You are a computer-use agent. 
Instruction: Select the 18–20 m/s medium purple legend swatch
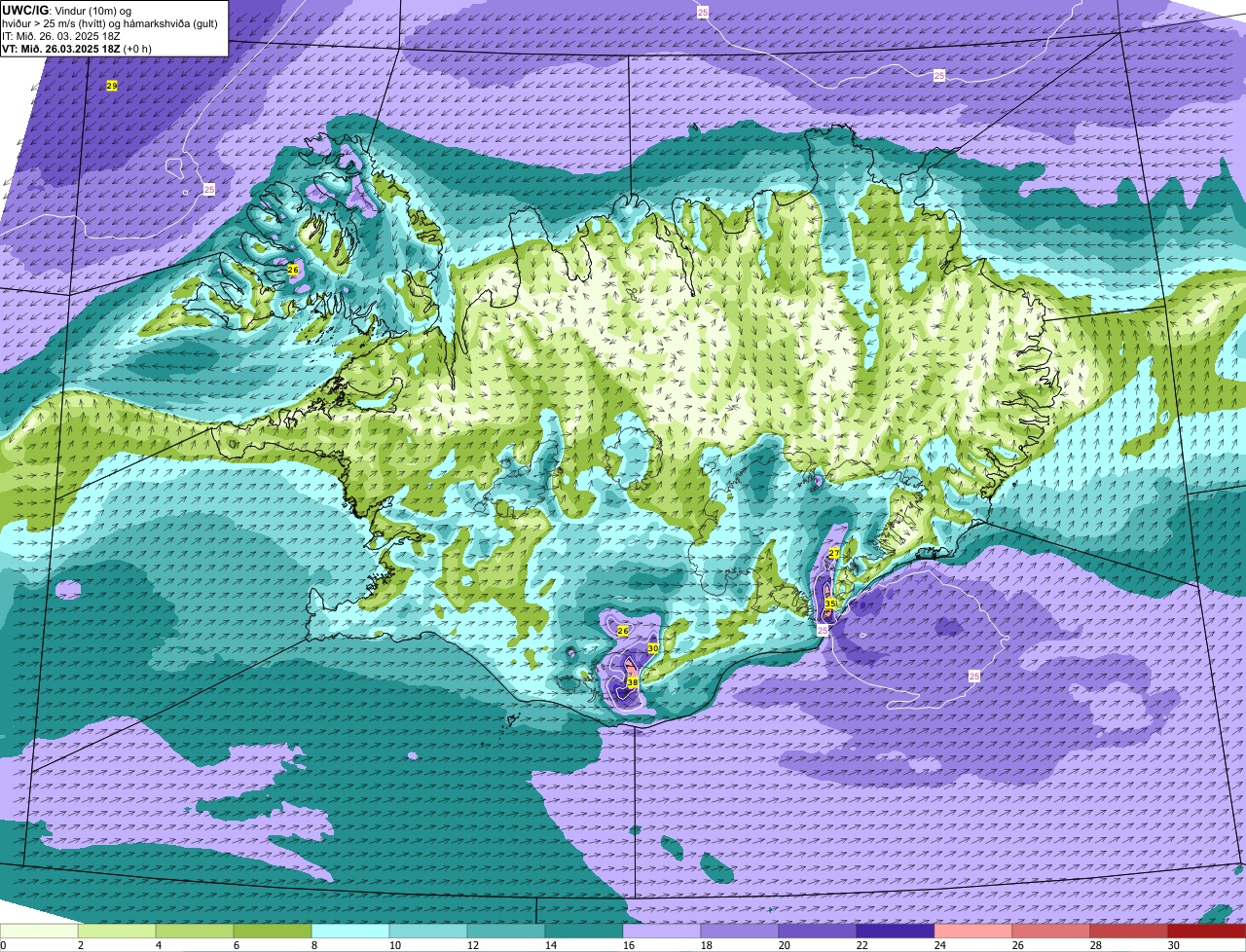[x=740, y=931]
